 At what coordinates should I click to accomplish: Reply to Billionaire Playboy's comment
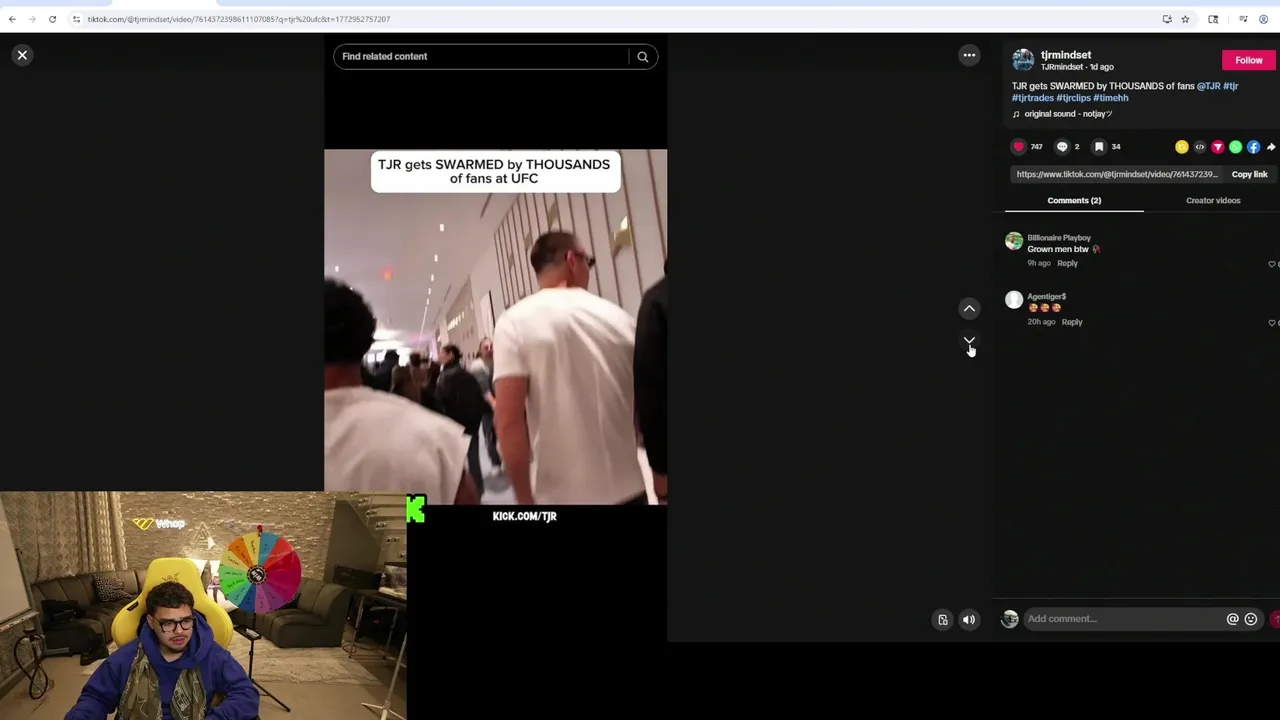pyautogui.click(x=1067, y=263)
